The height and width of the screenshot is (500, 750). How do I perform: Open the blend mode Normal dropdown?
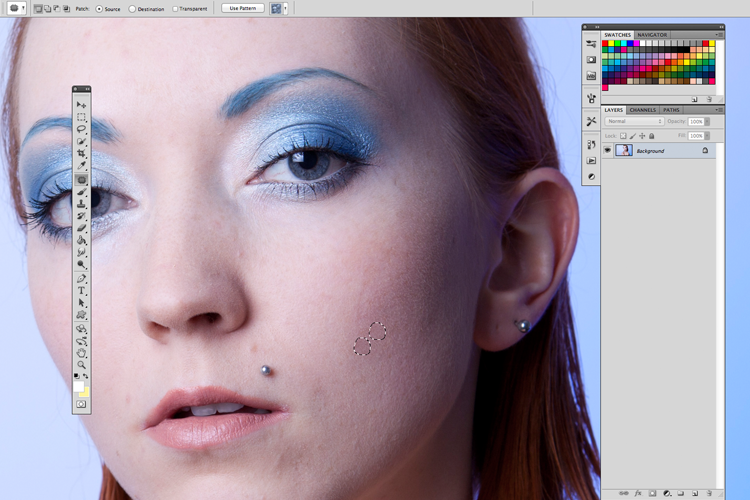(634, 122)
